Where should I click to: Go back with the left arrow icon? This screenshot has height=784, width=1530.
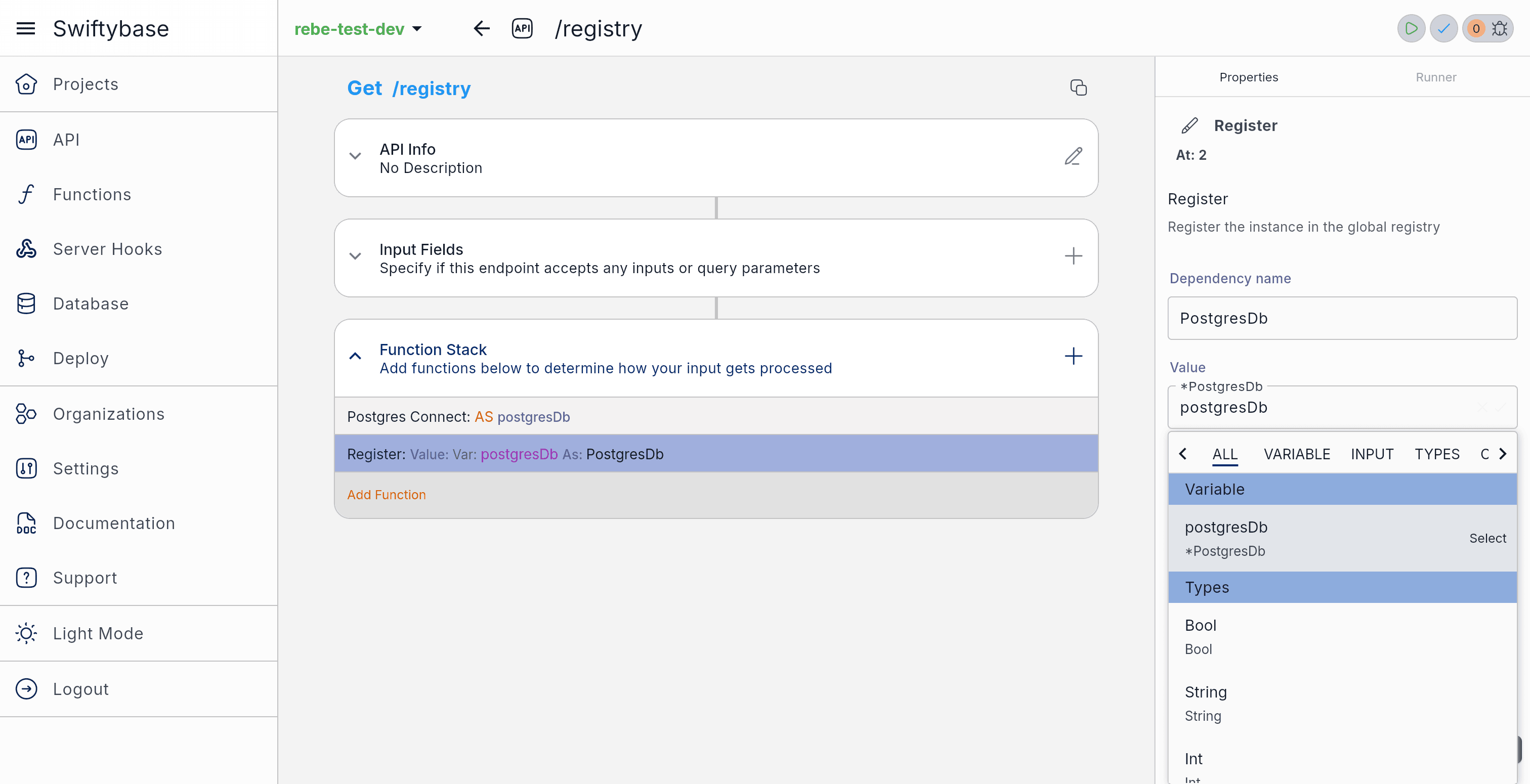click(482, 28)
